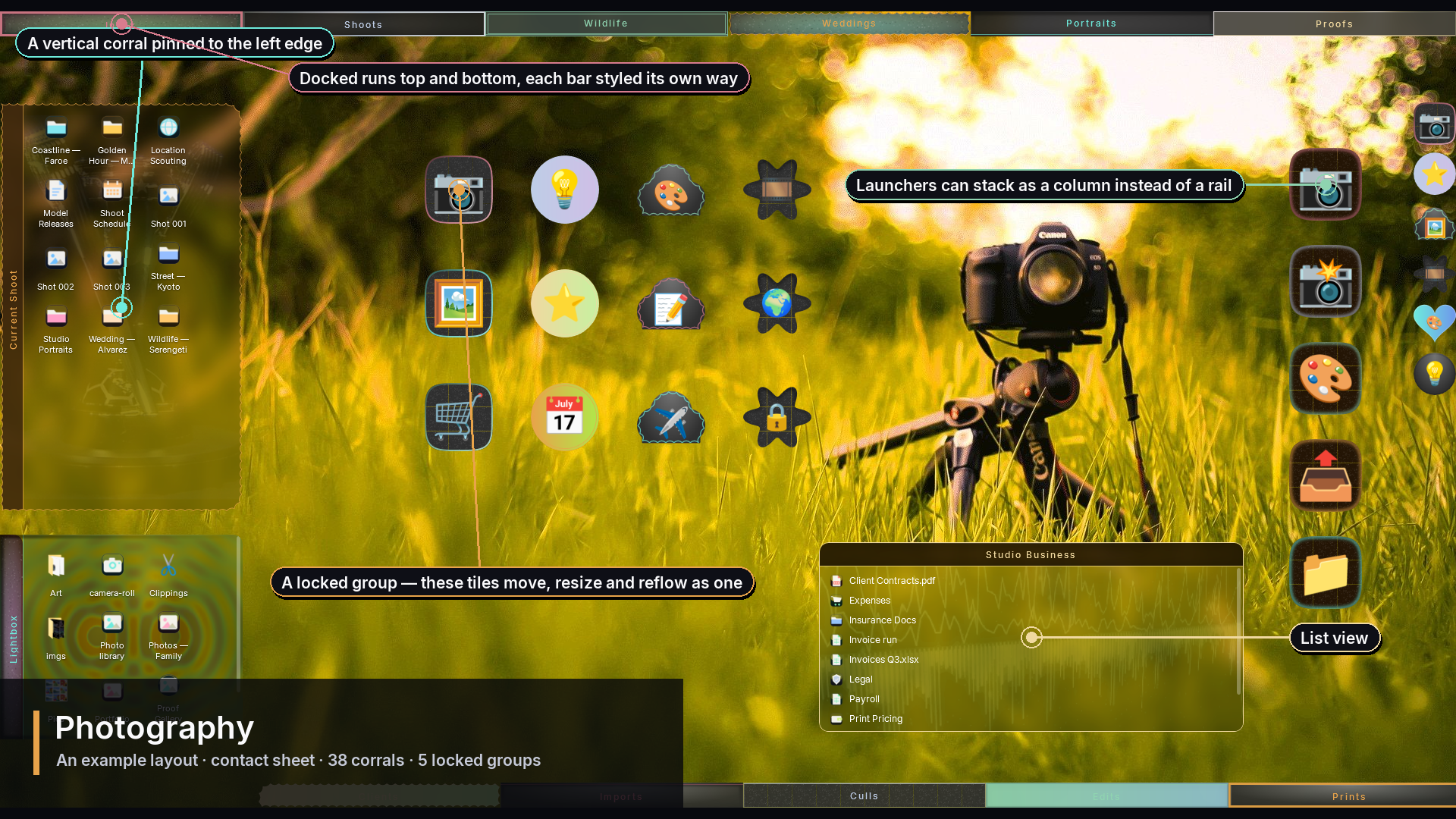Switch to the Wildlife tab
Screen dimensions: 1456x819
607,24
